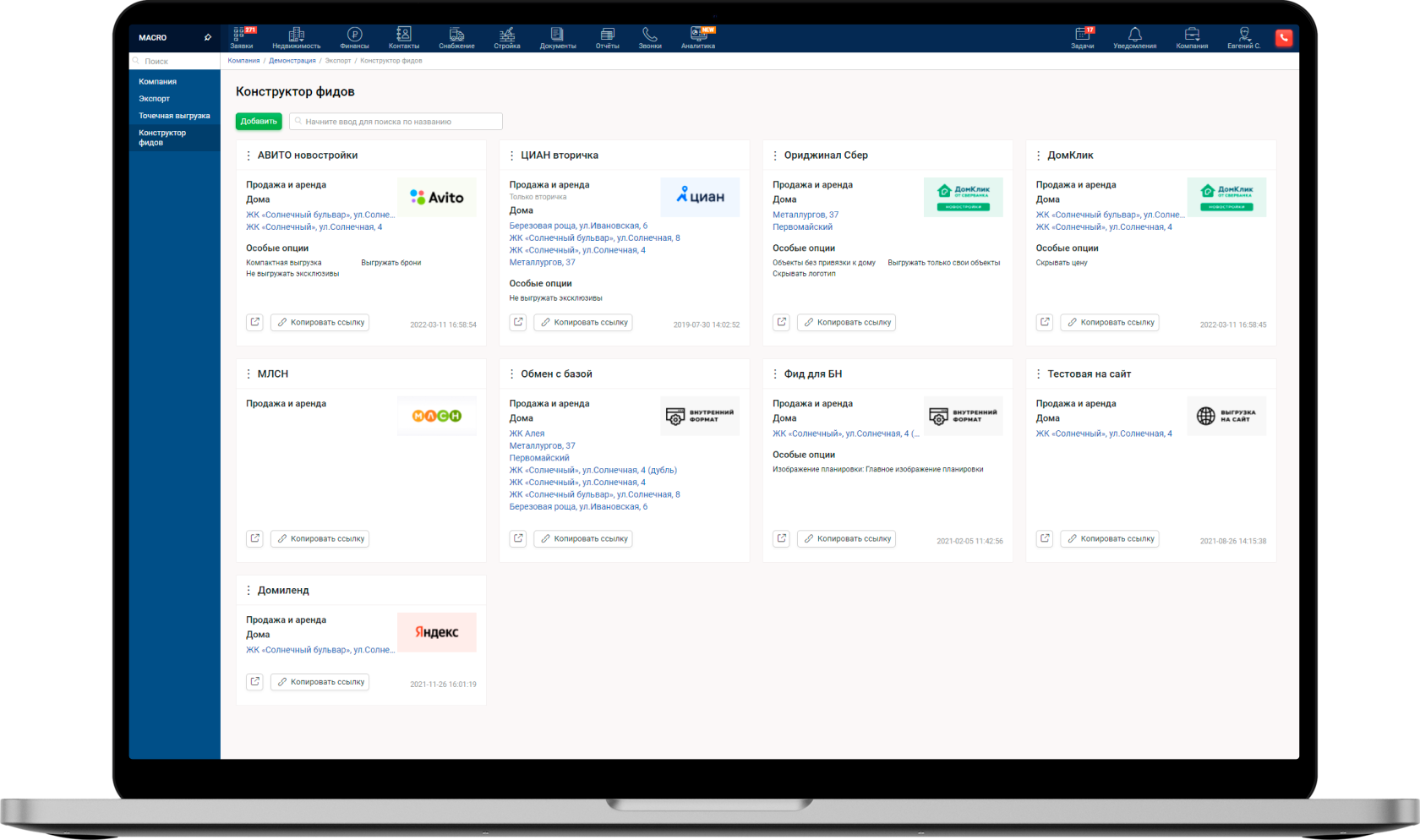Viewport: 1420px width, 840px height.
Task: Open the Недвижимость section
Action: click(x=296, y=38)
